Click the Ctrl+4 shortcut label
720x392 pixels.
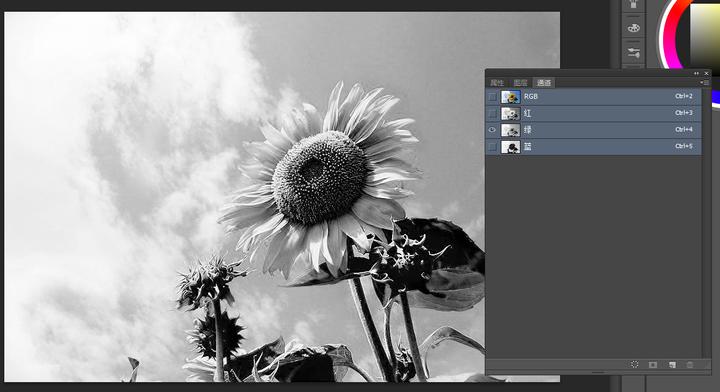684,129
